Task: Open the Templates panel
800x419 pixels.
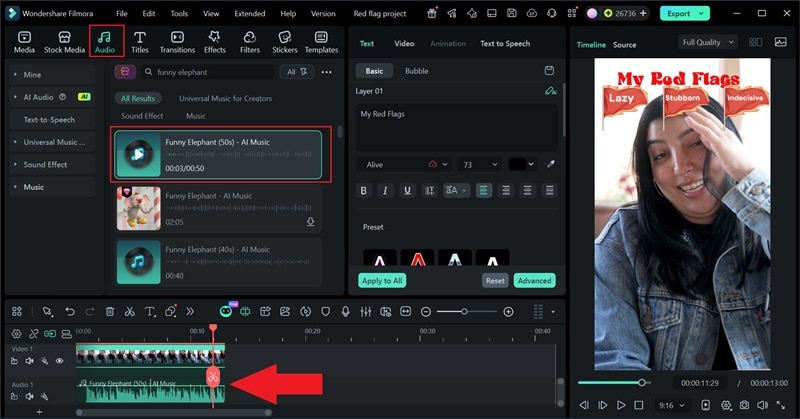Action: (x=321, y=42)
